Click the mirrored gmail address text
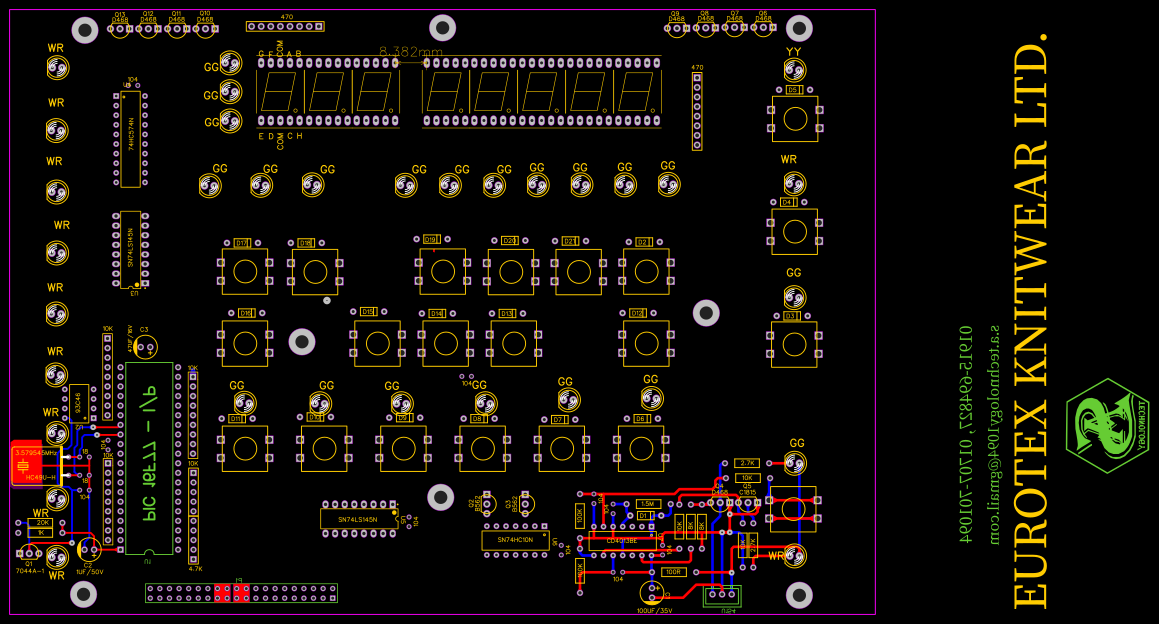 click(x=993, y=435)
